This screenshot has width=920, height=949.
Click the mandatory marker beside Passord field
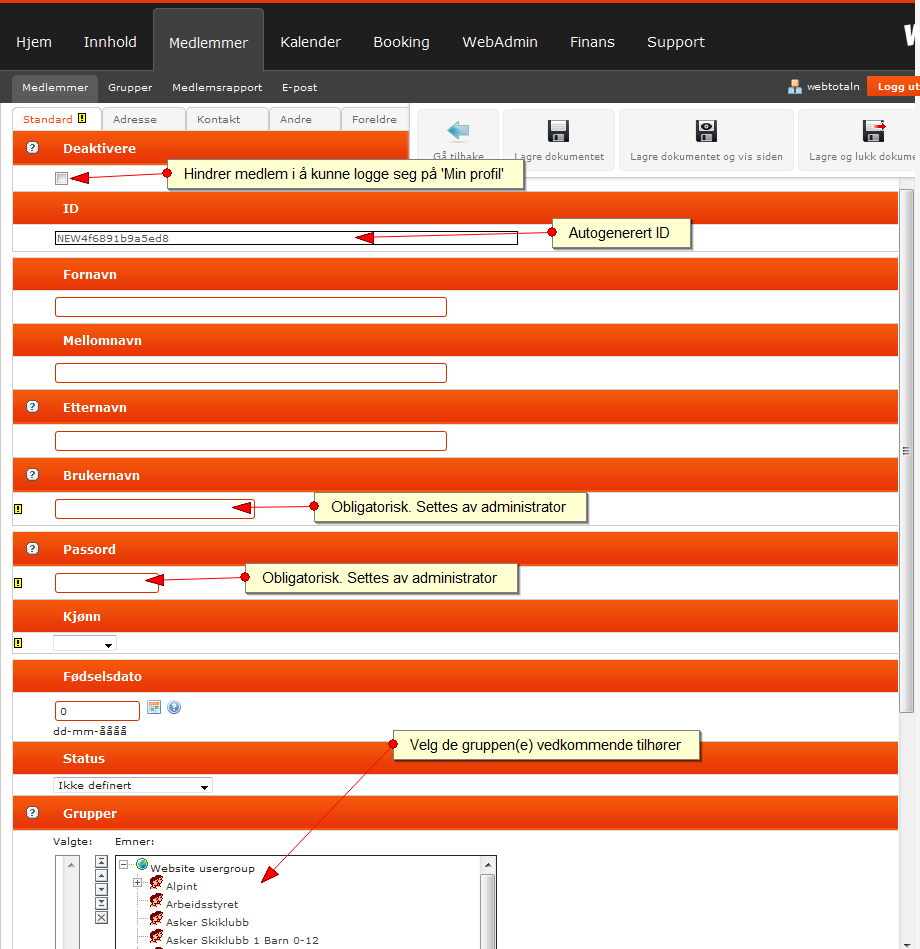(x=18, y=583)
